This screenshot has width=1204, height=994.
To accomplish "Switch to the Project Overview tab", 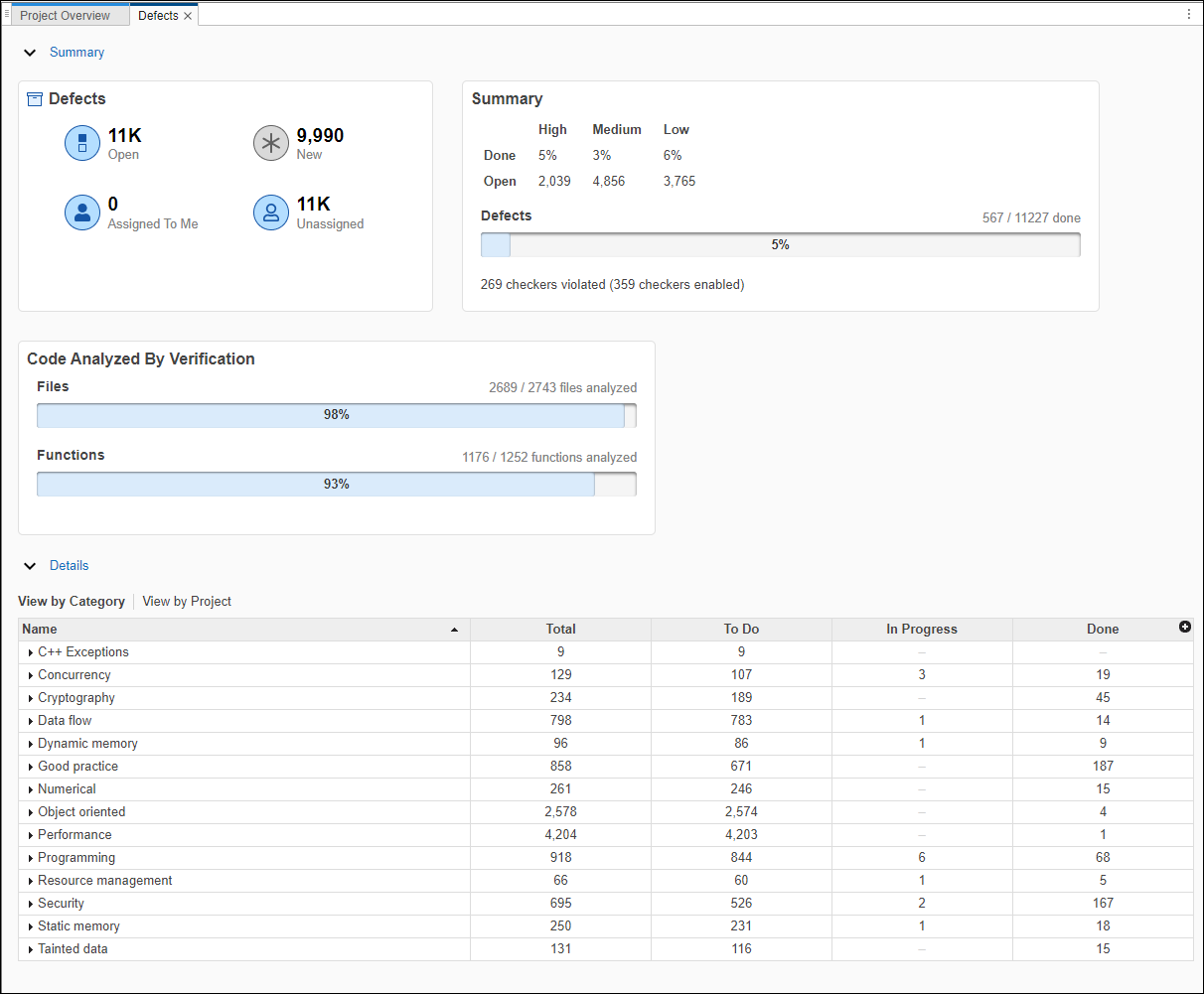I will click(x=65, y=16).
